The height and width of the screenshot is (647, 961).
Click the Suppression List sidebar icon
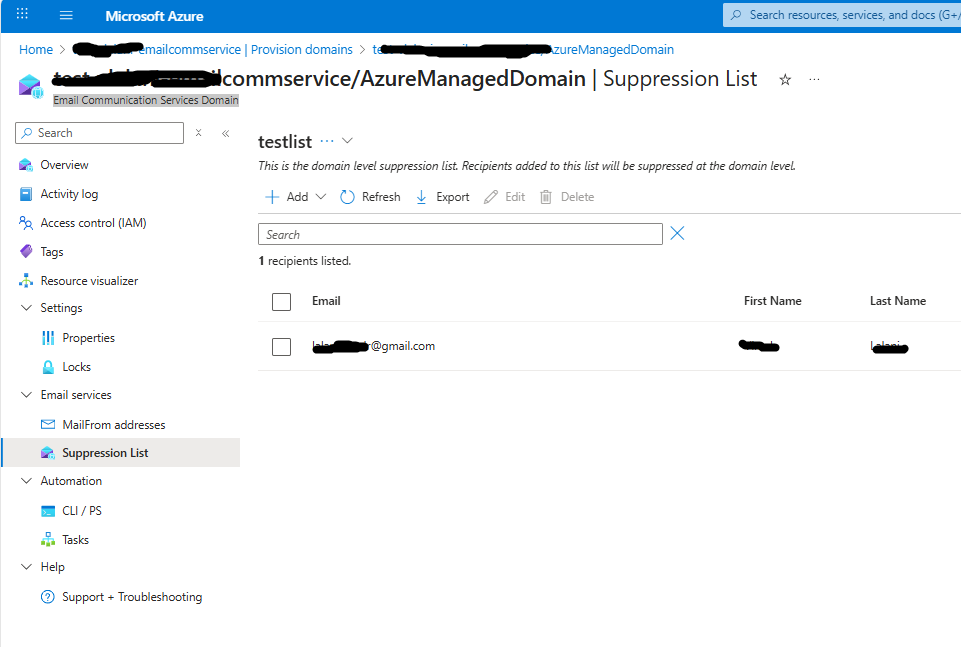[48, 453]
